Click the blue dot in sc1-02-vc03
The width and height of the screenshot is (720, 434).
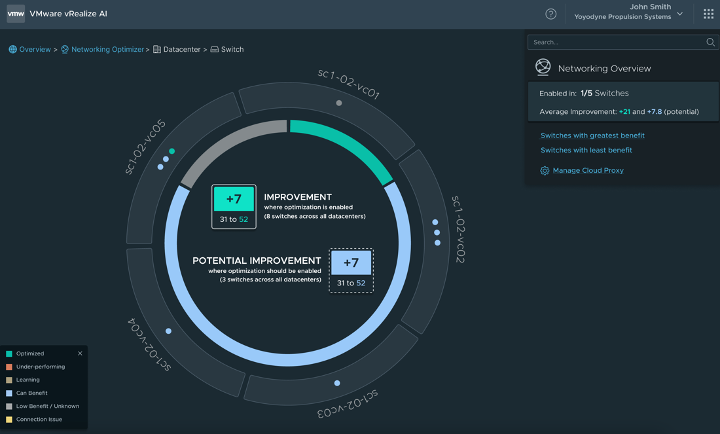point(337,383)
